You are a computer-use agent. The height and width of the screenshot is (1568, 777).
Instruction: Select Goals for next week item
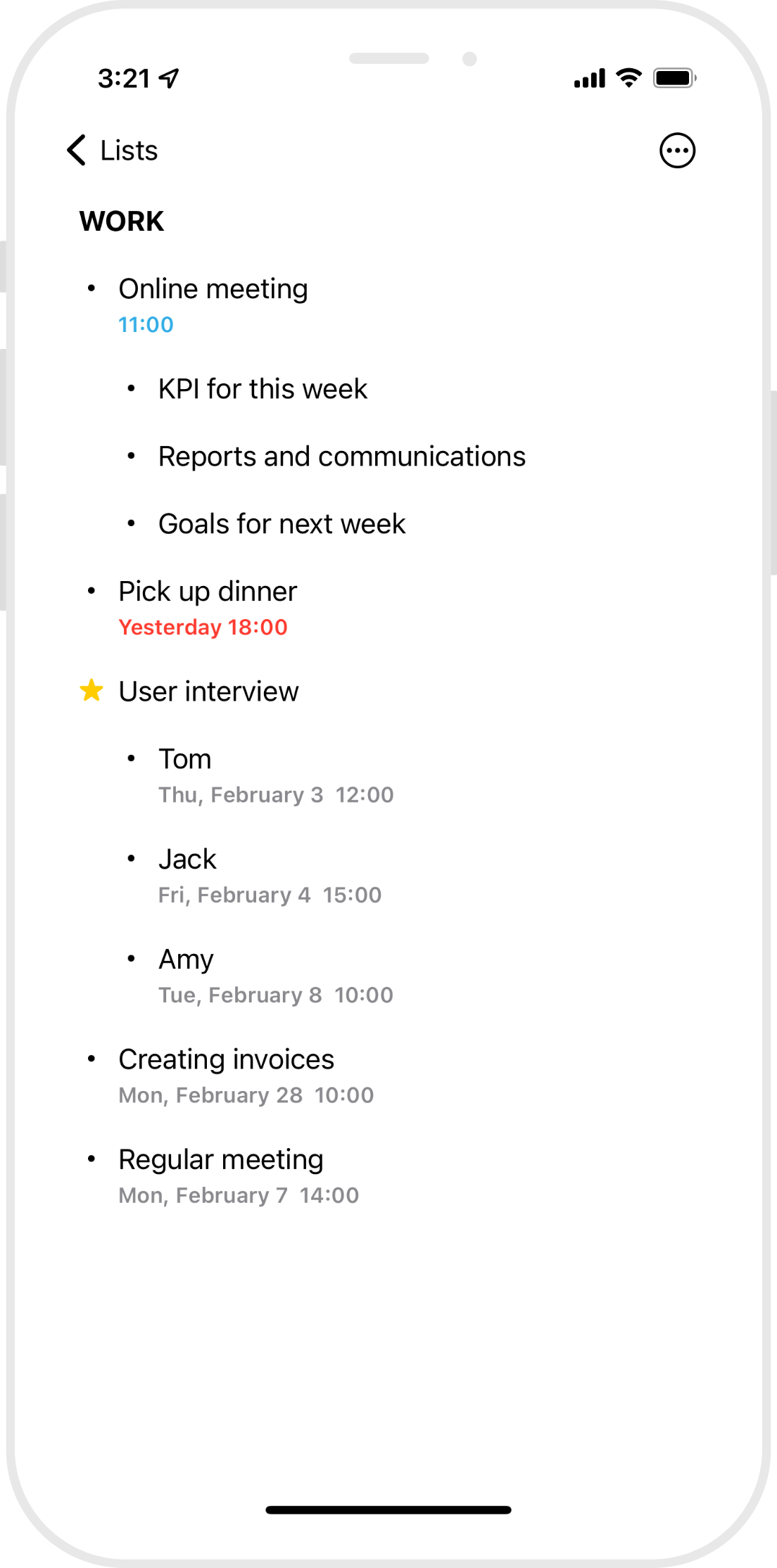click(282, 524)
